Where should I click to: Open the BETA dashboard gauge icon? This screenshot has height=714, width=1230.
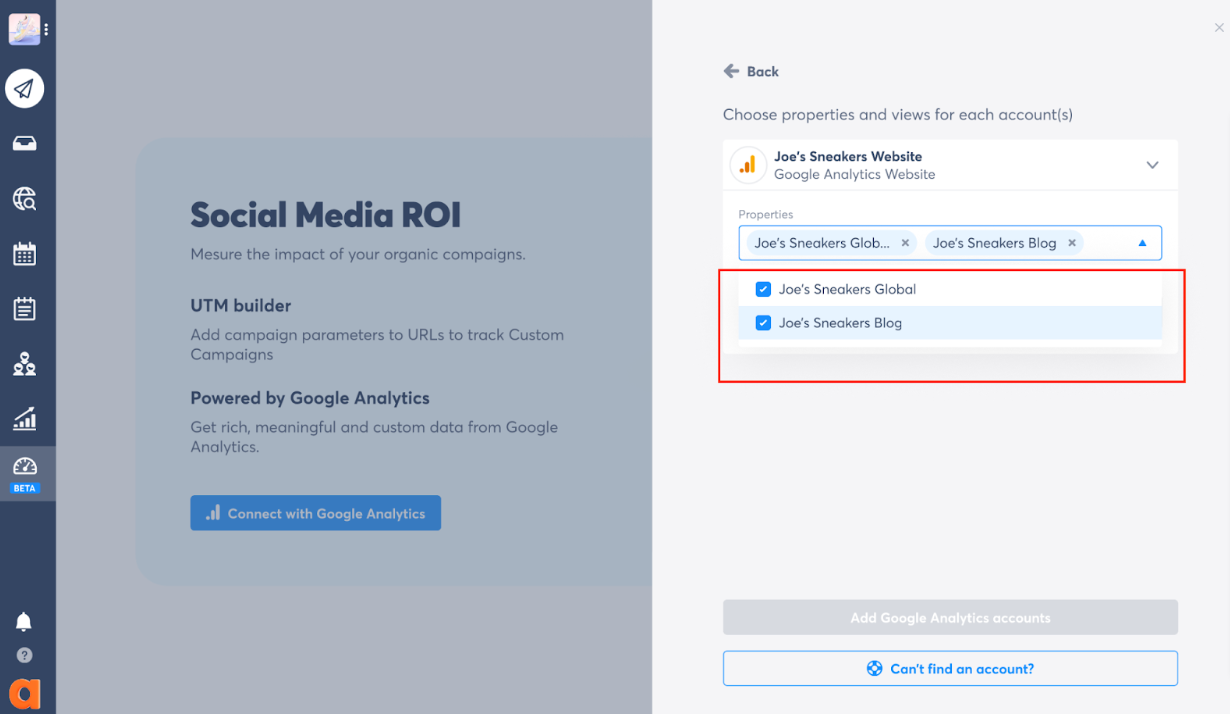(x=24, y=474)
